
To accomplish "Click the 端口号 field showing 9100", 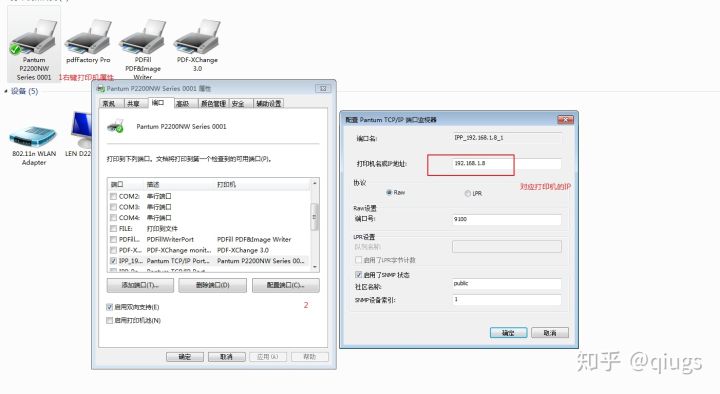I will pyautogui.click(x=507, y=220).
